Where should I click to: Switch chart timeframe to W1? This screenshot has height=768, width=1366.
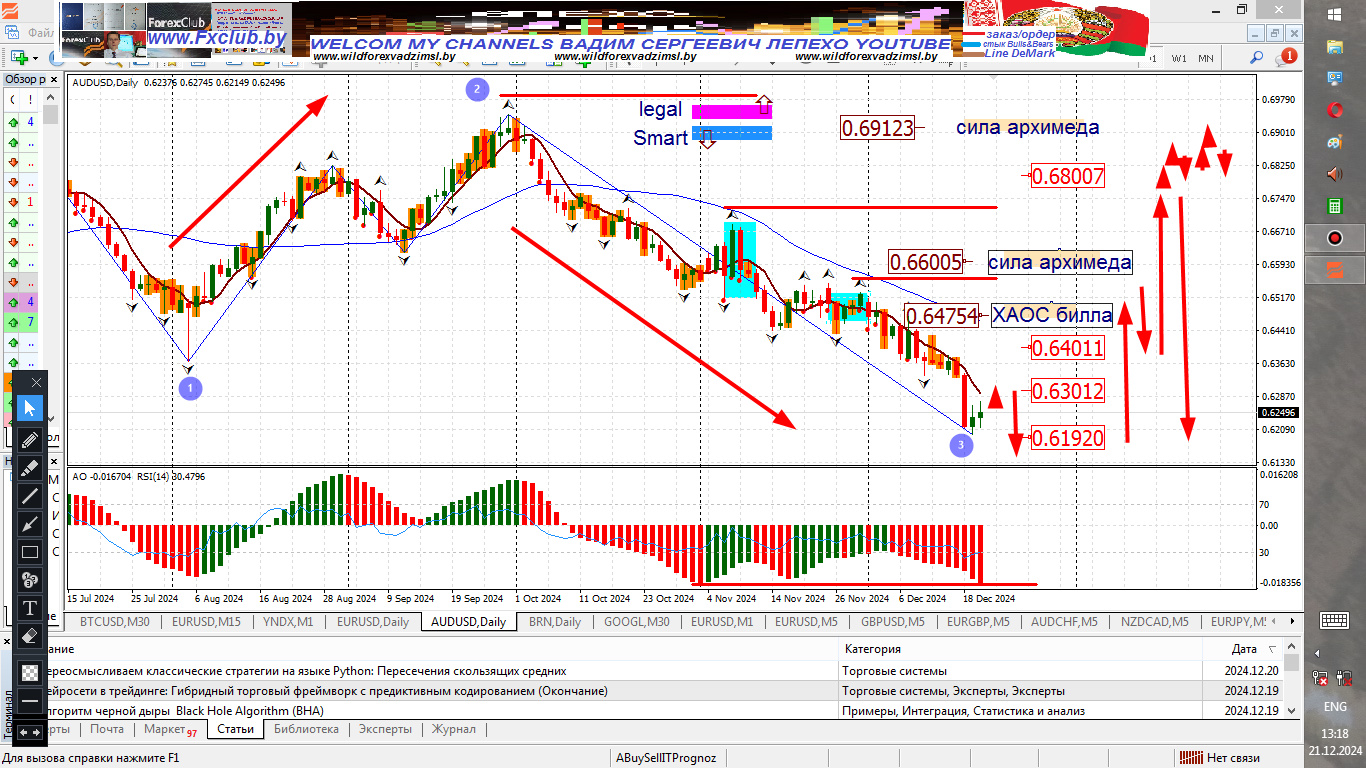pos(1180,58)
